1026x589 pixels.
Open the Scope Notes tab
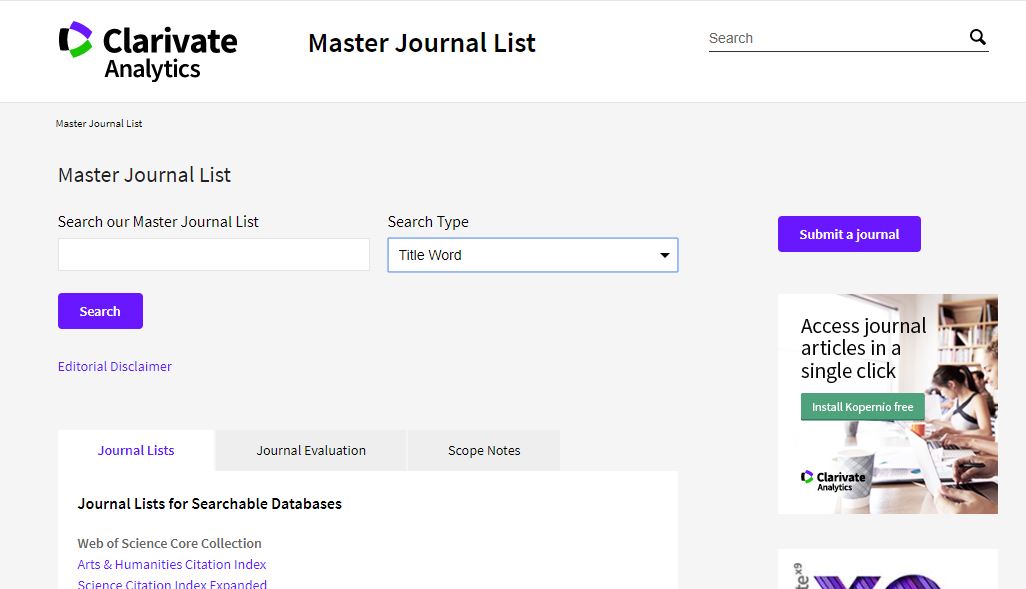[x=484, y=451]
